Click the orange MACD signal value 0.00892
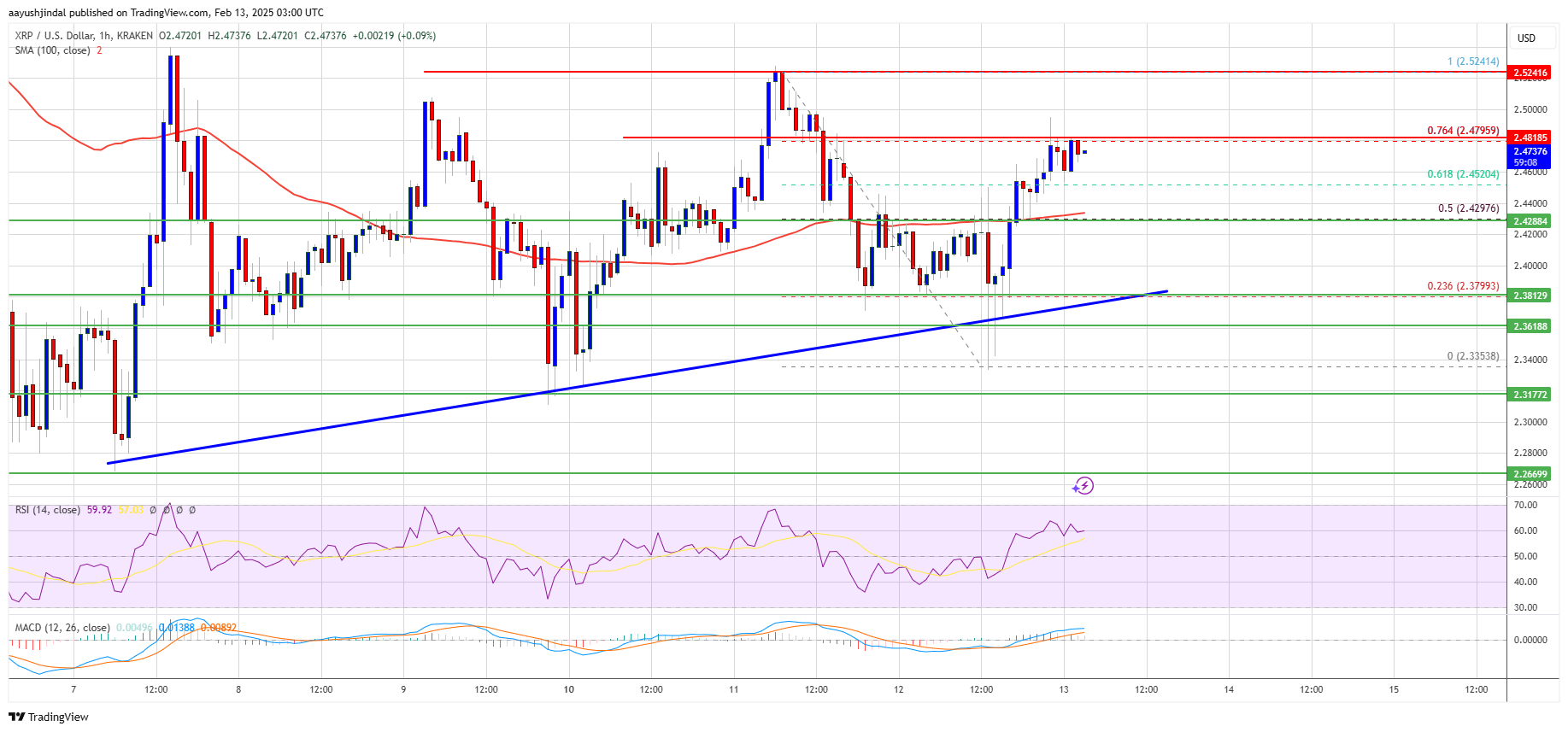 [219, 628]
